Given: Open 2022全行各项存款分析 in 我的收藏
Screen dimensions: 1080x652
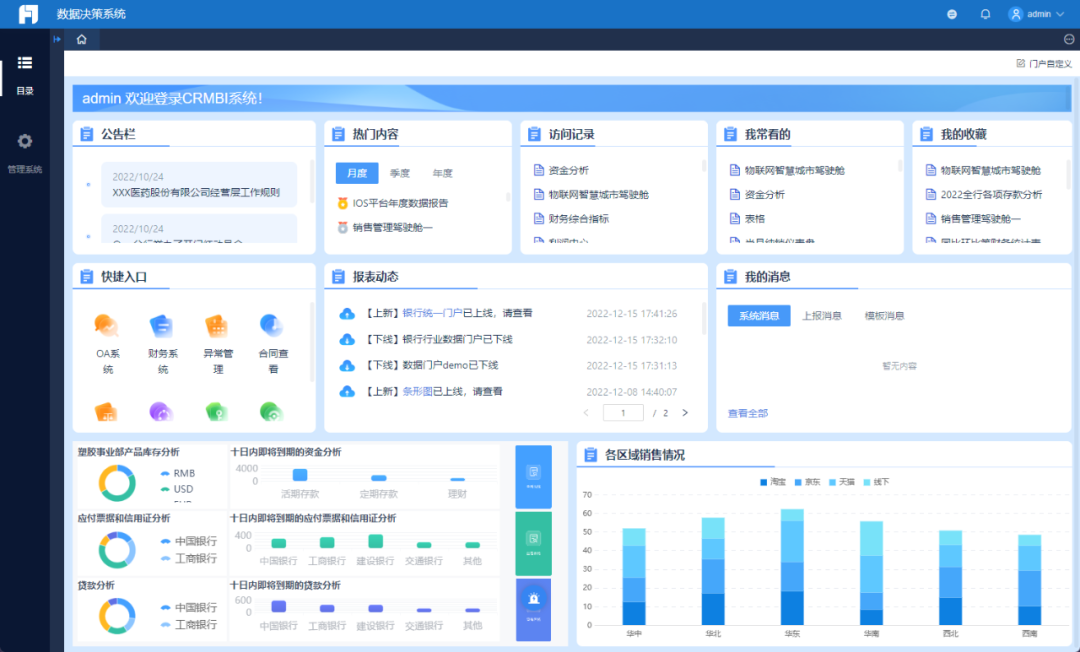Looking at the screenshot, I should [991, 195].
